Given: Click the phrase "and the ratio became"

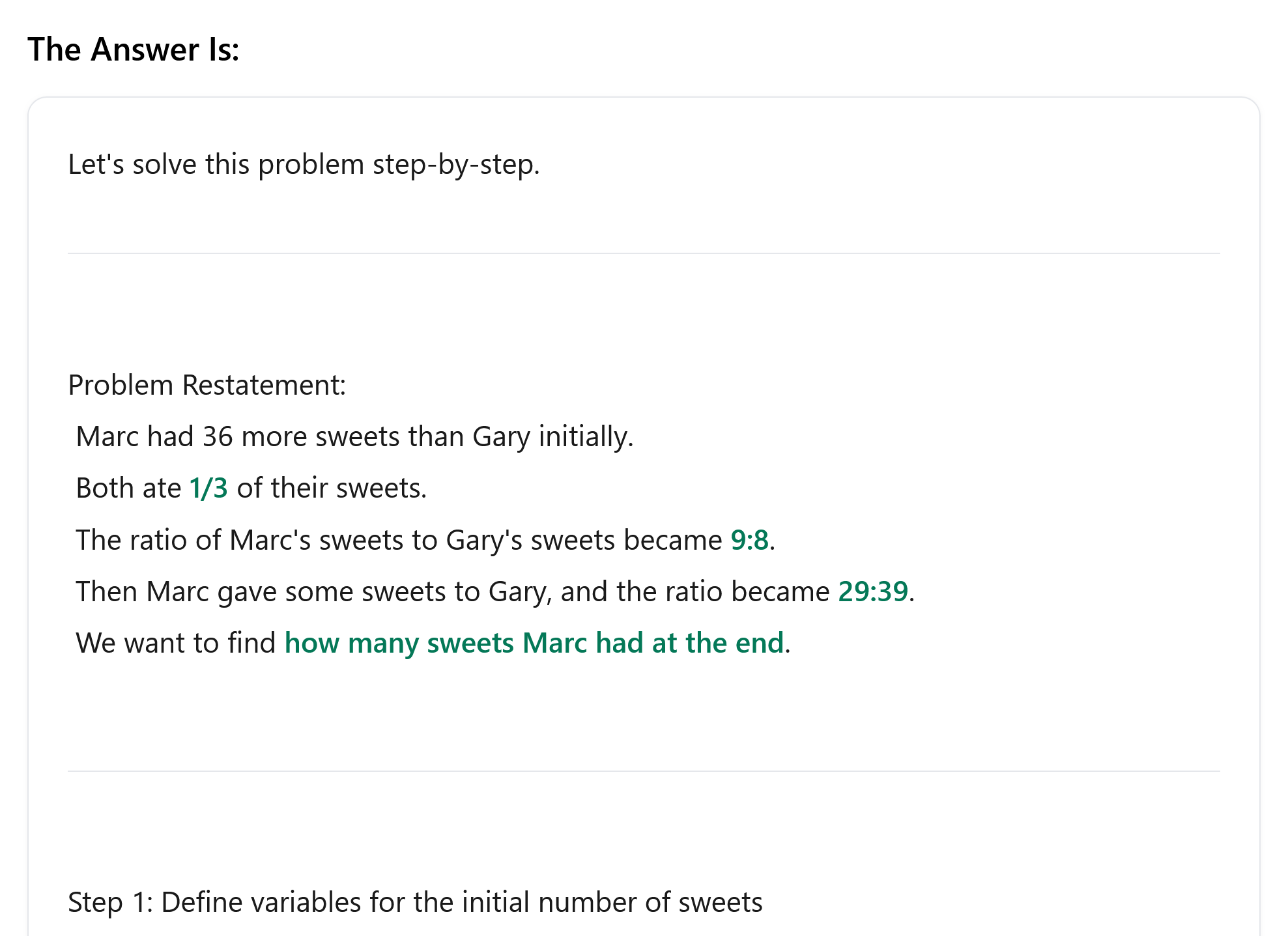Looking at the screenshot, I should click(x=694, y=591).
